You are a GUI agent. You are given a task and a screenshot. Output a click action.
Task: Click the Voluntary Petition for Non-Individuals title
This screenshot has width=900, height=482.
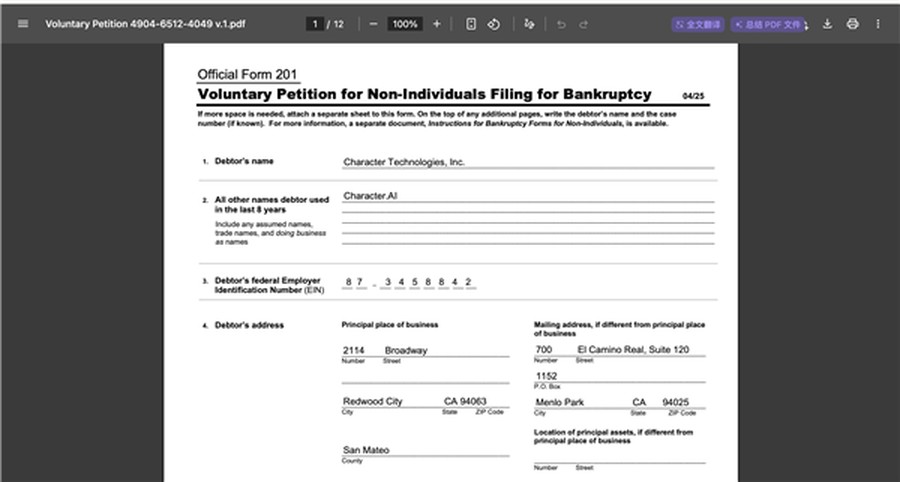[x=424, y=94]
